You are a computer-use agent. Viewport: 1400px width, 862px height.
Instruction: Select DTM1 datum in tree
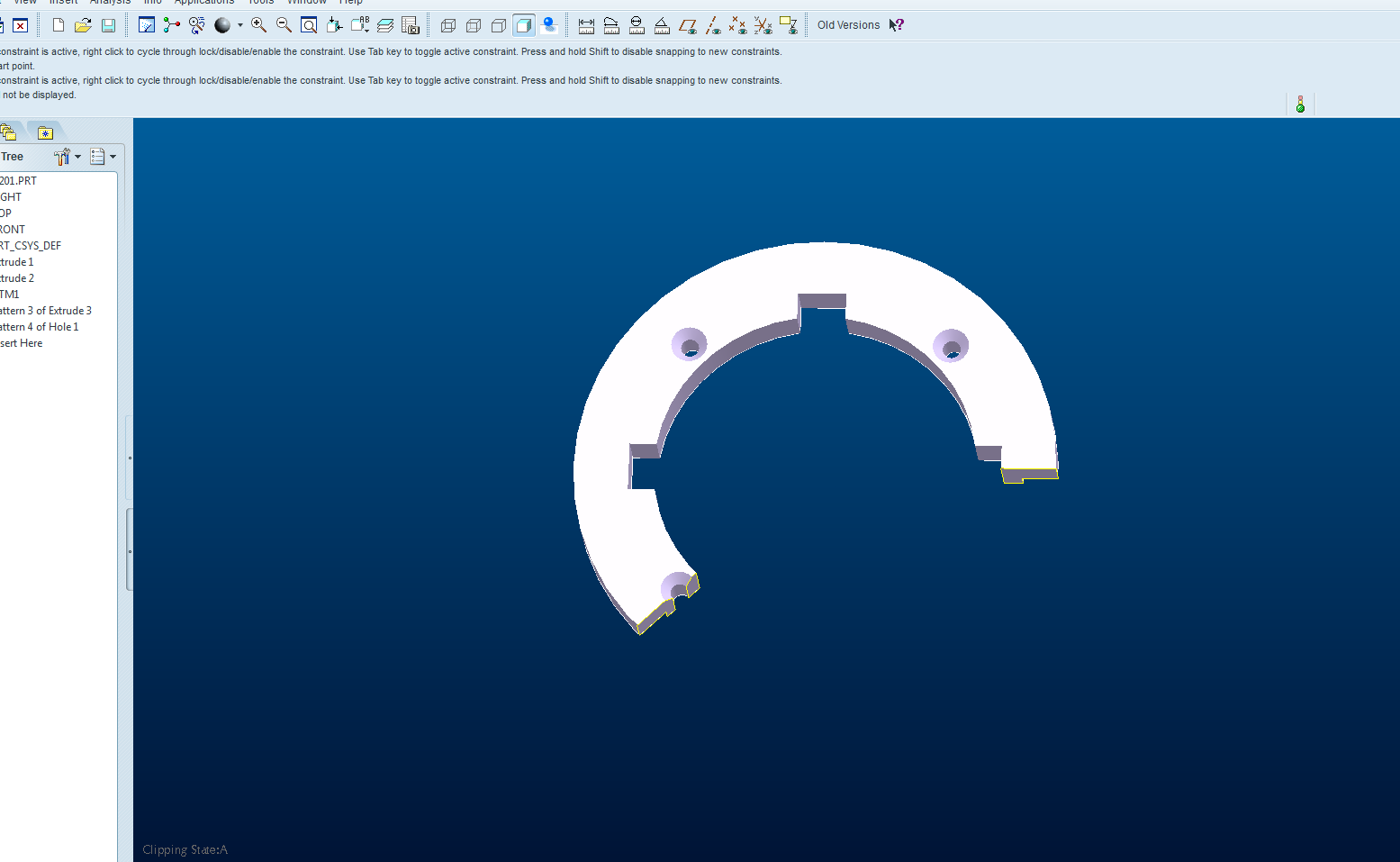tap(10, 295)
